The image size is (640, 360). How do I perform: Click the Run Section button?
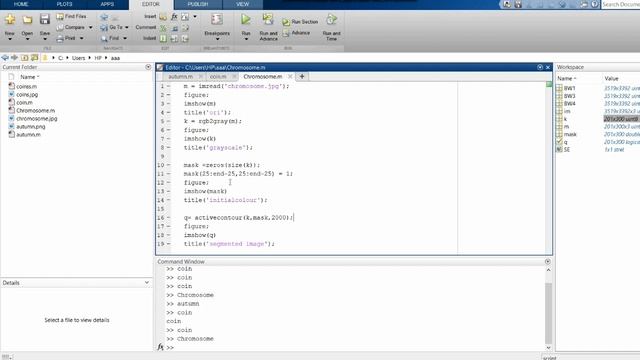click(x=300, y=22)
